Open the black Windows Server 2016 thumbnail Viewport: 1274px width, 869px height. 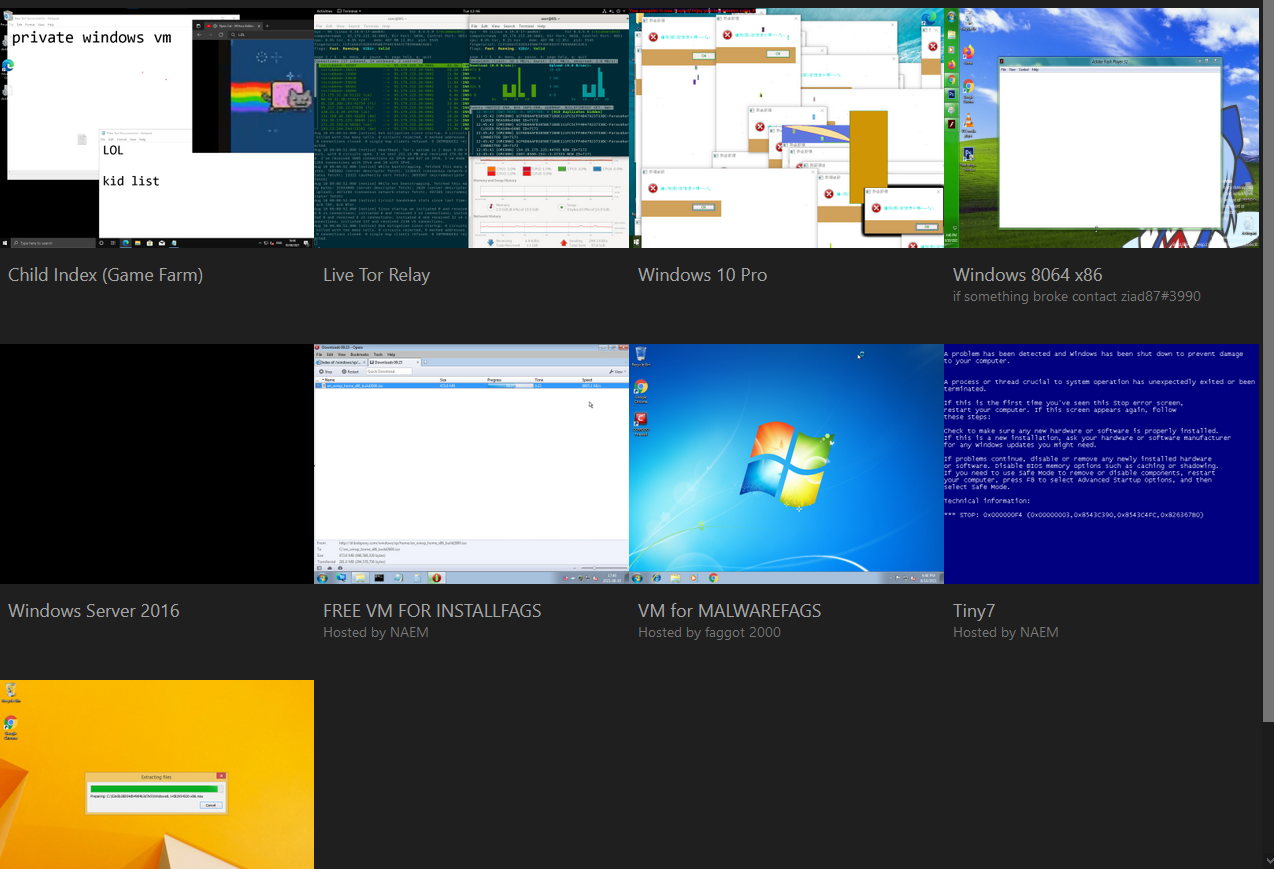click(x=157, y=464)
